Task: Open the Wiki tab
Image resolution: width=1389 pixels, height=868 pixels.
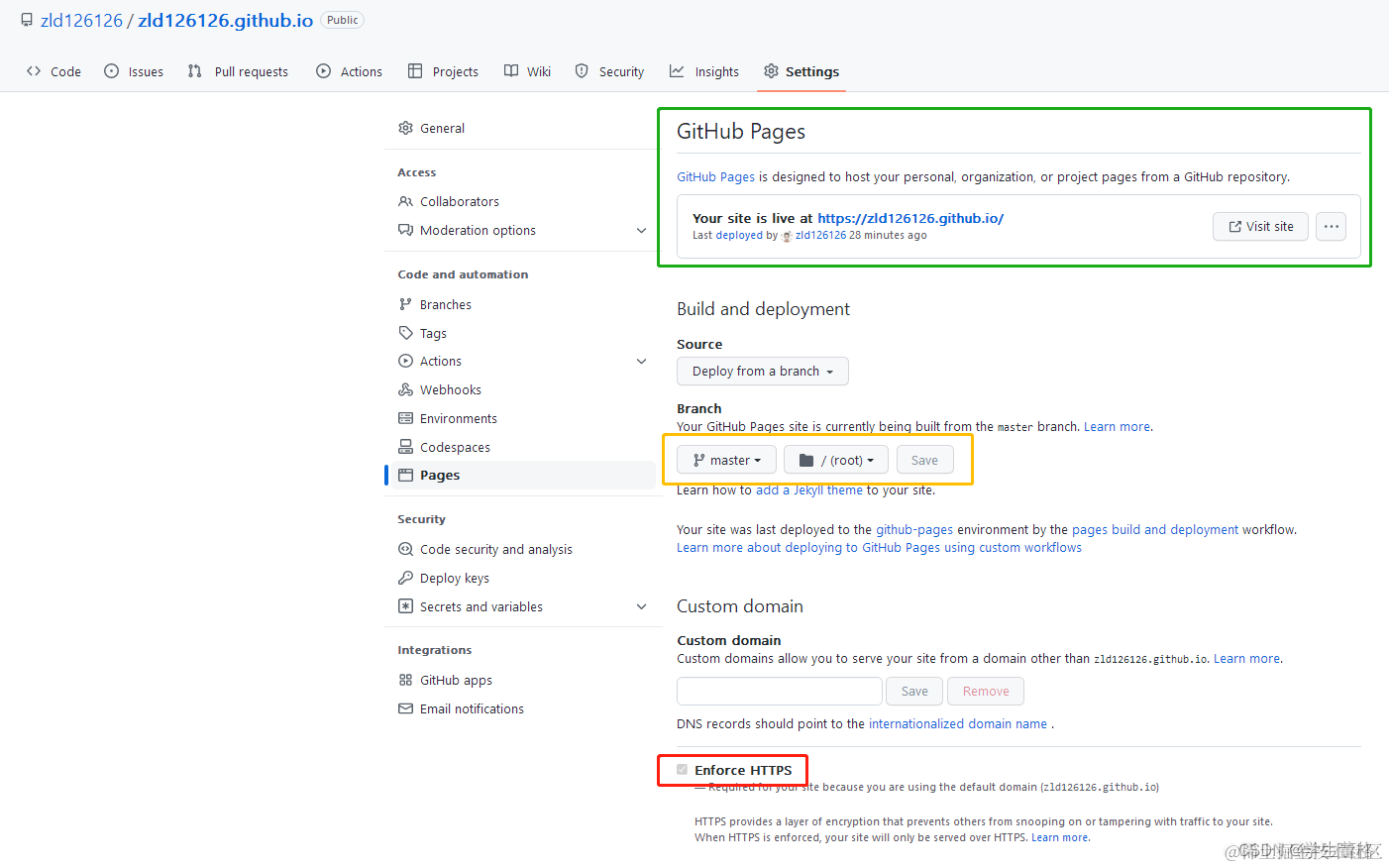Action: pos(527,71)
